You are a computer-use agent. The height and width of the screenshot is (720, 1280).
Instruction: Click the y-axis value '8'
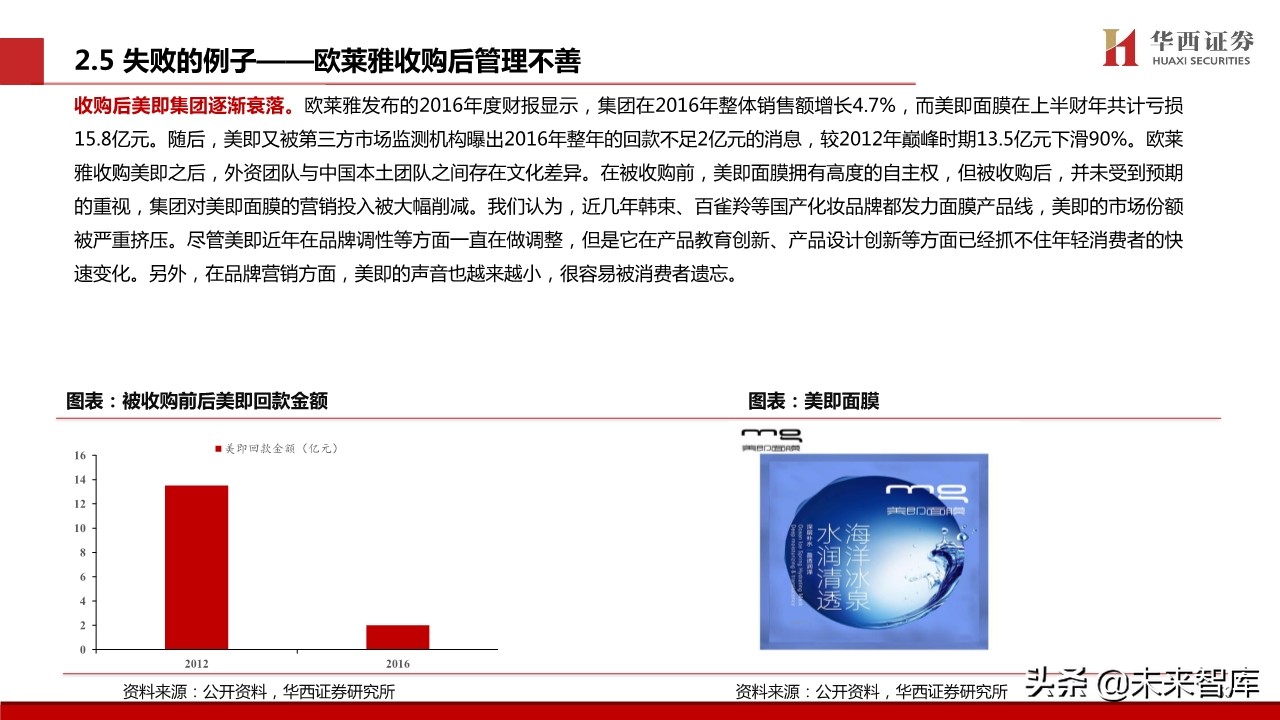82,553
